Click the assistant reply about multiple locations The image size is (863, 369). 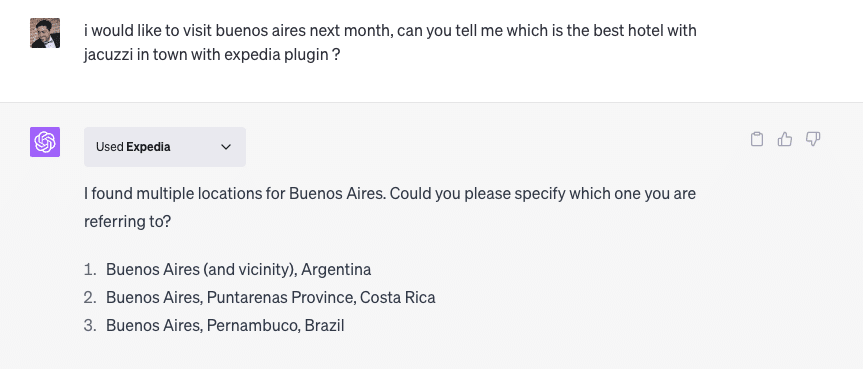(390, 208)
